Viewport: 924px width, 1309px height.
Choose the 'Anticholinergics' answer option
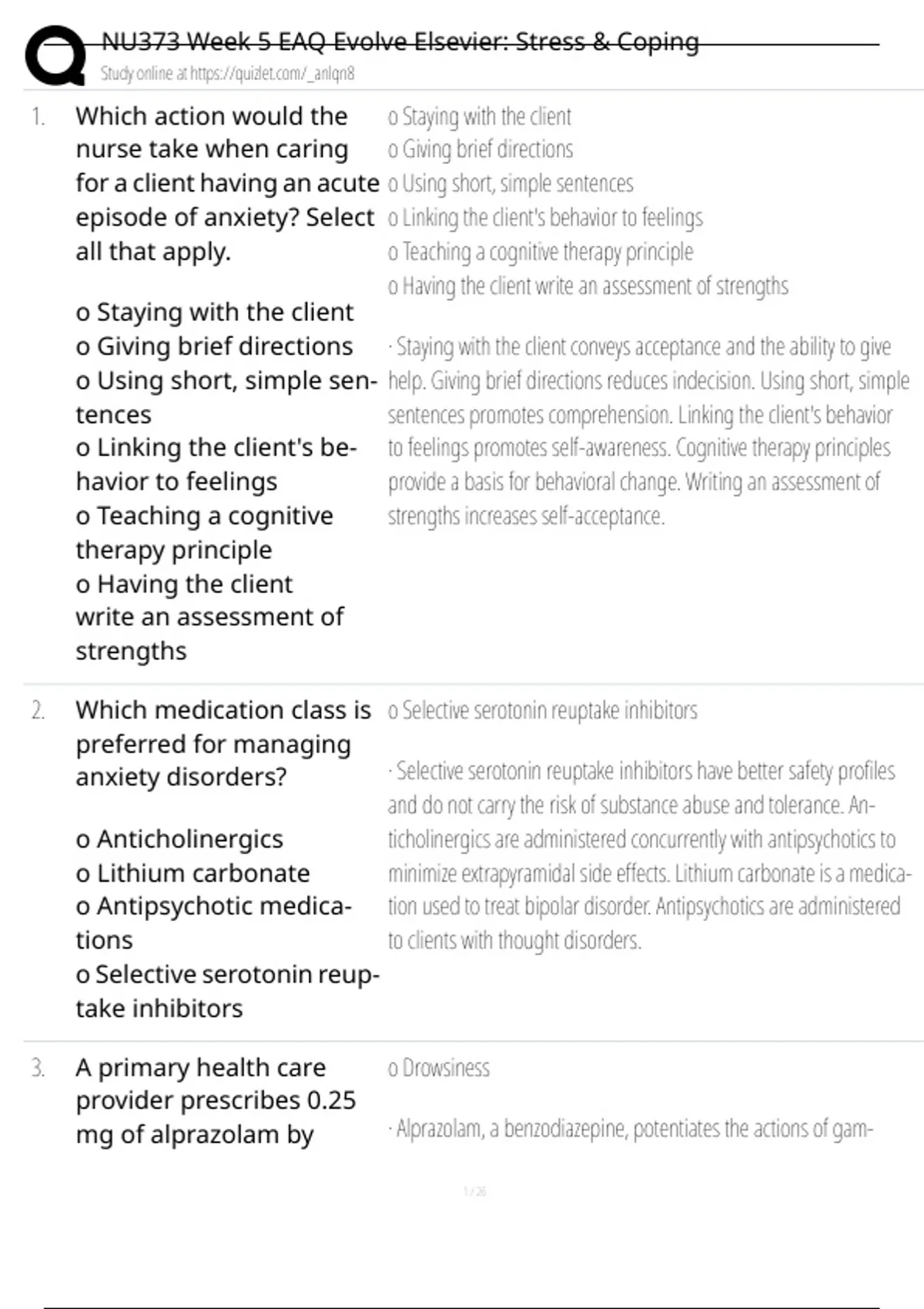(x=179, y=839)
